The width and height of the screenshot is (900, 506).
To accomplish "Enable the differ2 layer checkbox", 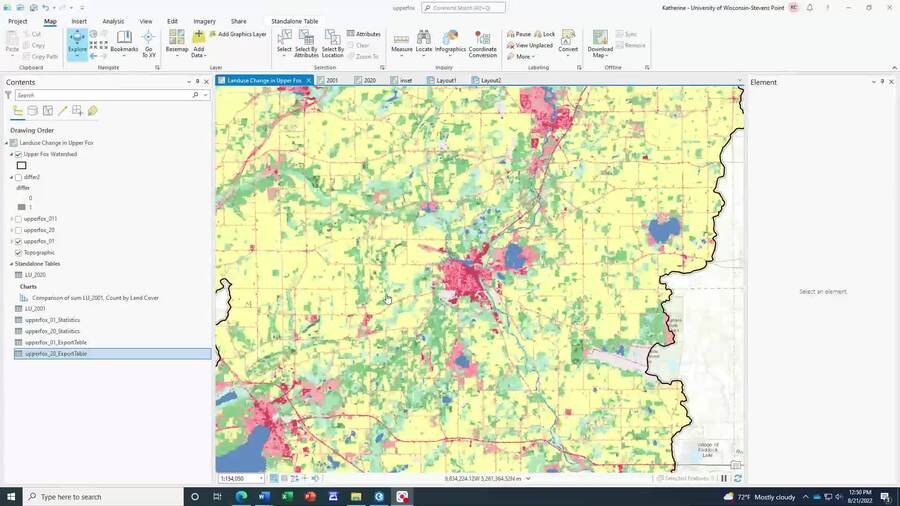I will click(18, 177).
